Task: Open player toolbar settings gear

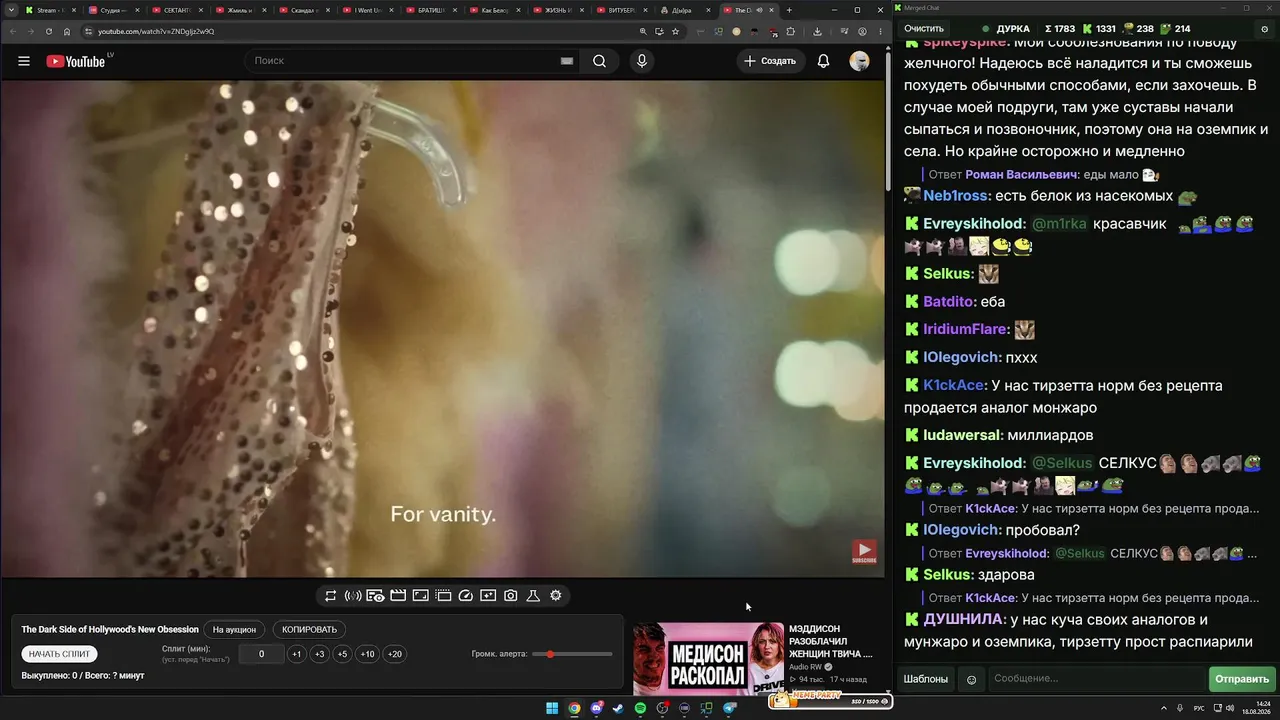Action: 556,596
